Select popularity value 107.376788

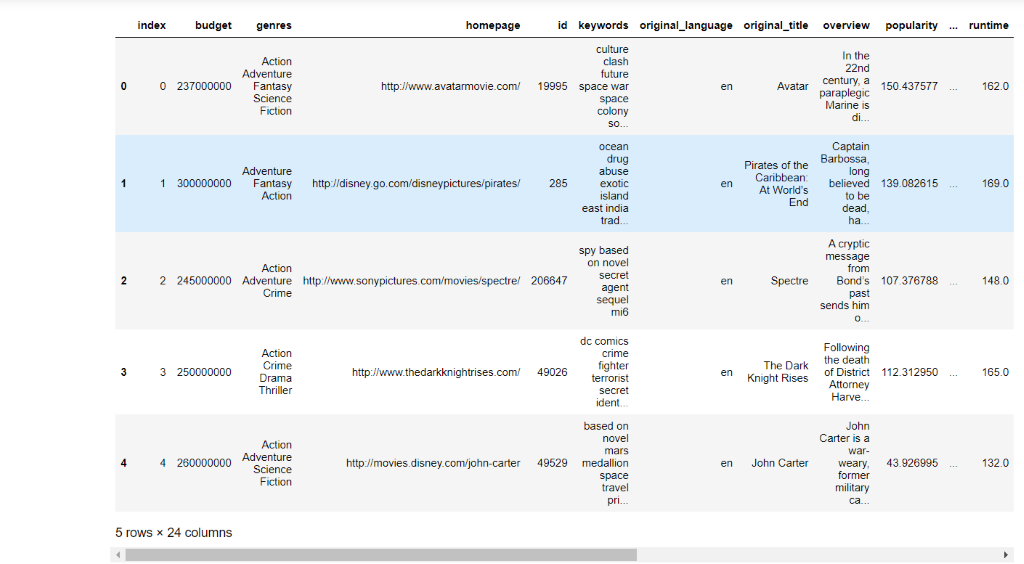click(909, 281)
